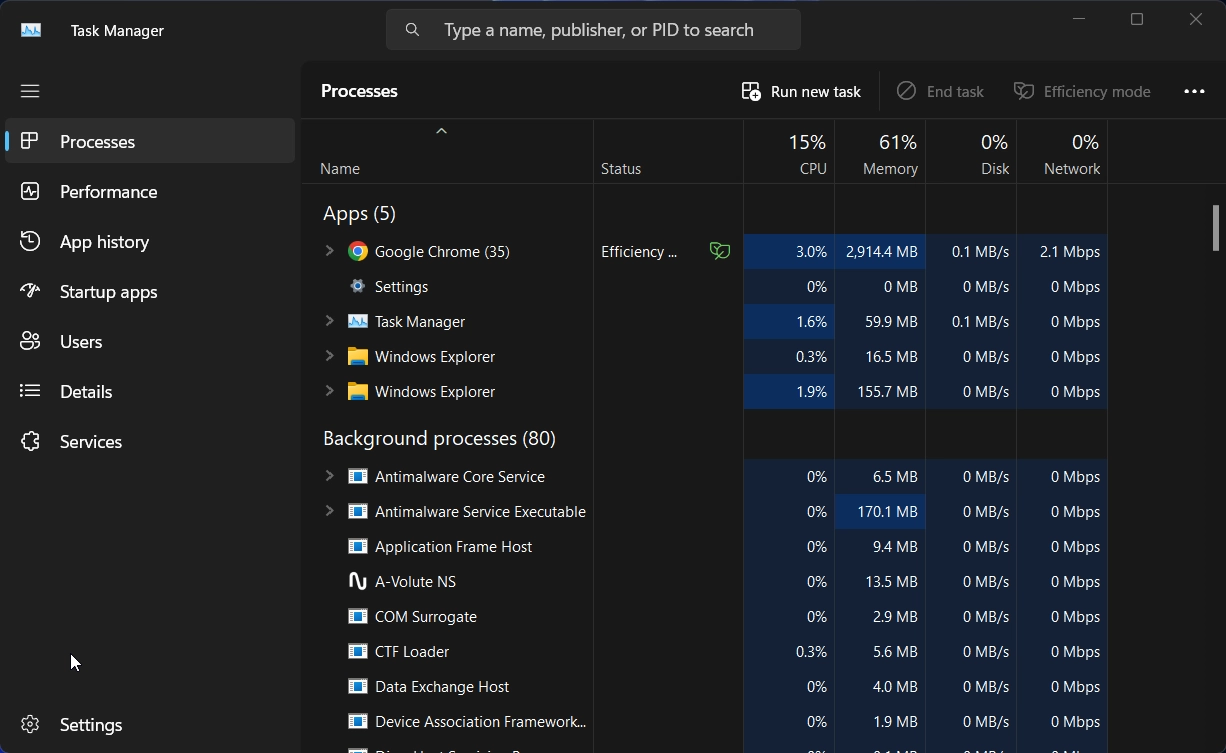Expand the first Windows Explorer entry
The image size is (1226, 753).
(x=329, y=356)
